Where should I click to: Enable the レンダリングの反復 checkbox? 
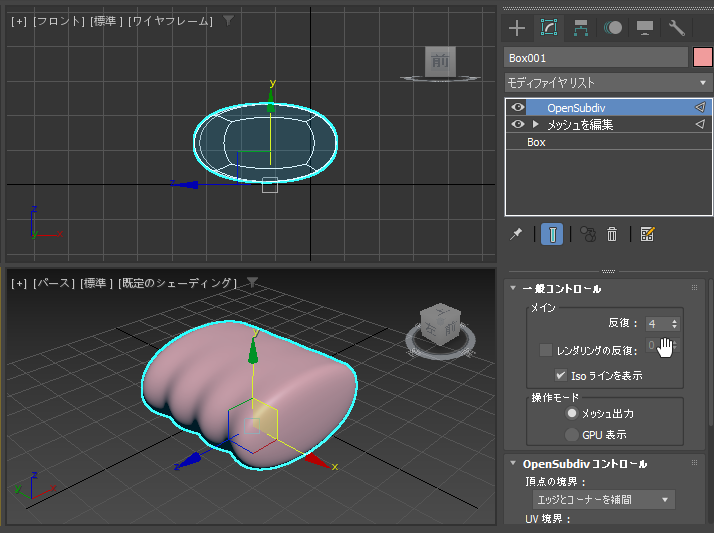coord(546,350)
